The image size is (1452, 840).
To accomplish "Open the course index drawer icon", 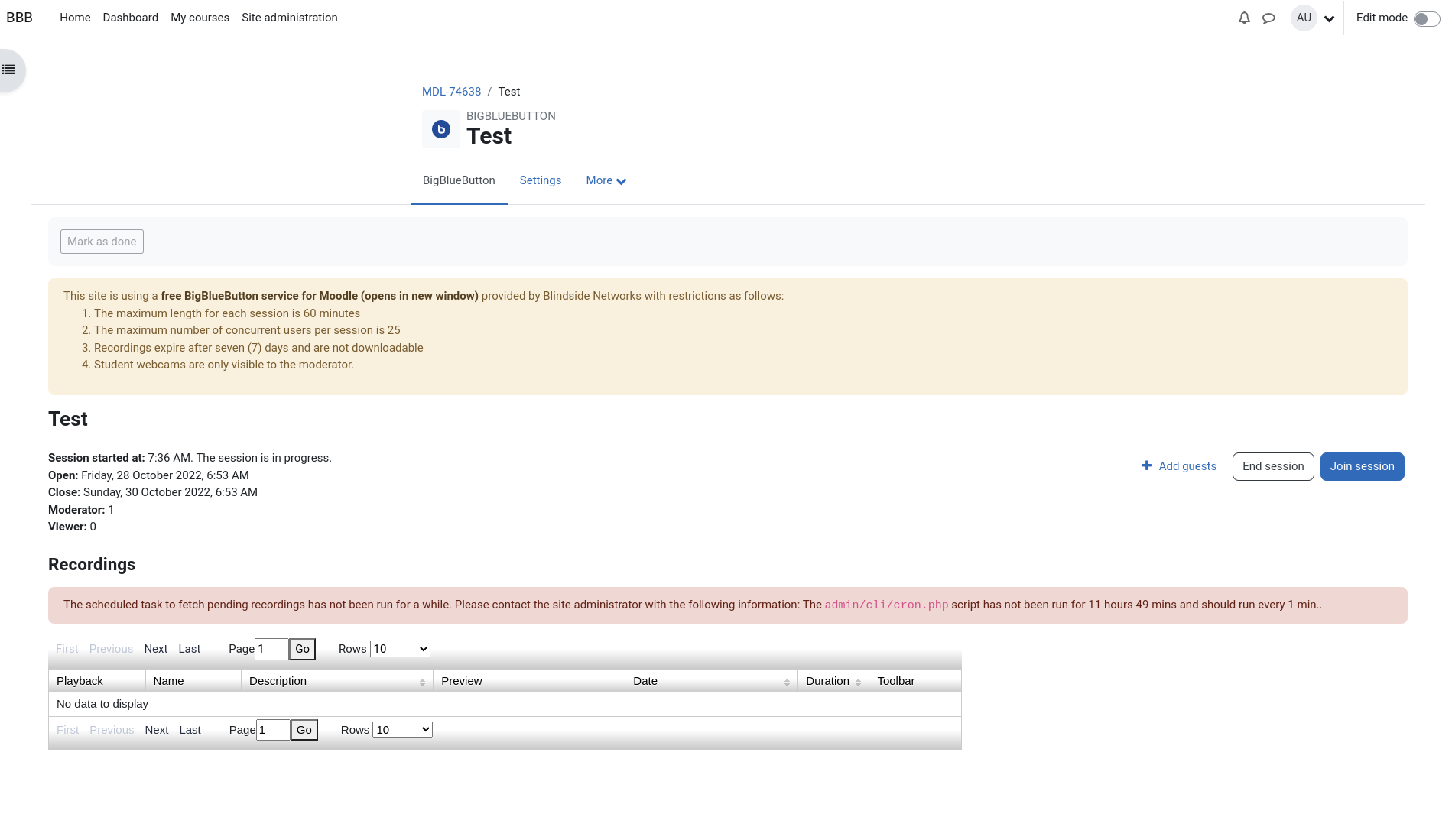I will tap(8, 70).
